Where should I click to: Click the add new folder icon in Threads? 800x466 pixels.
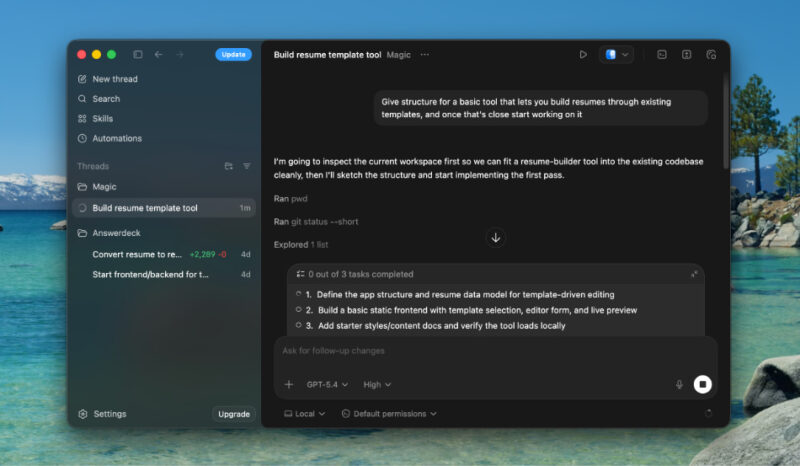228,166
